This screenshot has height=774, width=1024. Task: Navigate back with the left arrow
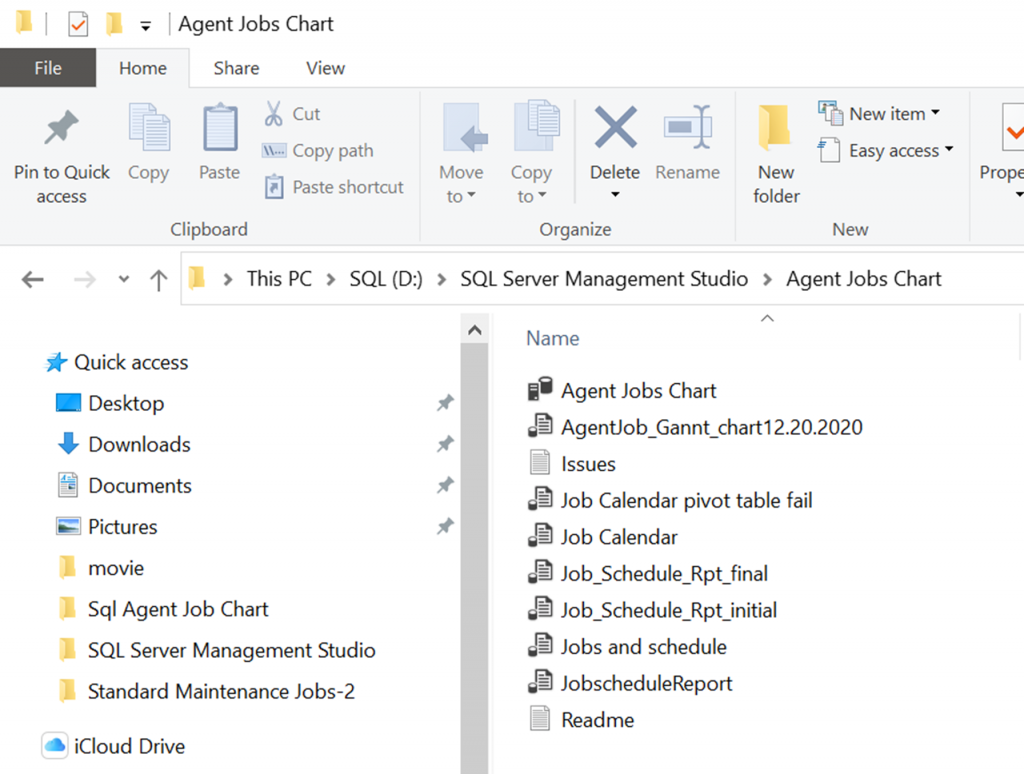pos(33,280)
